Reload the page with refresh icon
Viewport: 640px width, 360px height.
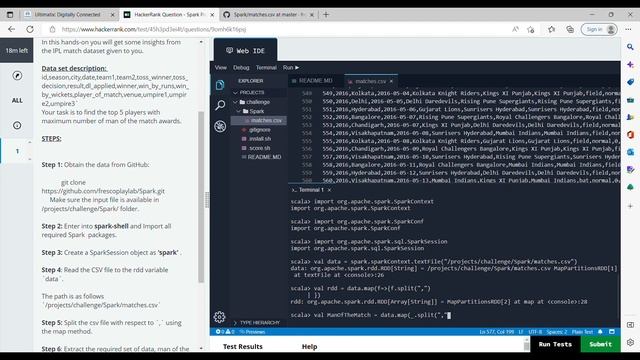pos(30,29)
